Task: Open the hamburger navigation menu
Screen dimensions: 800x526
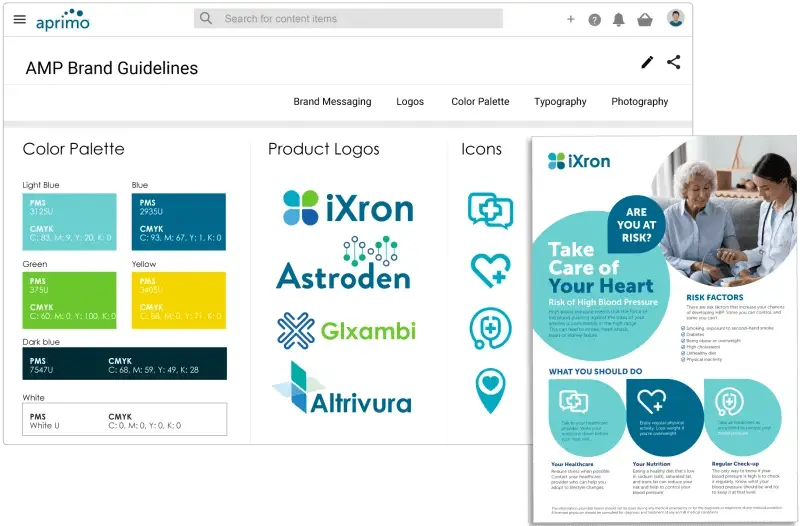Action: (x=19, y=19)
